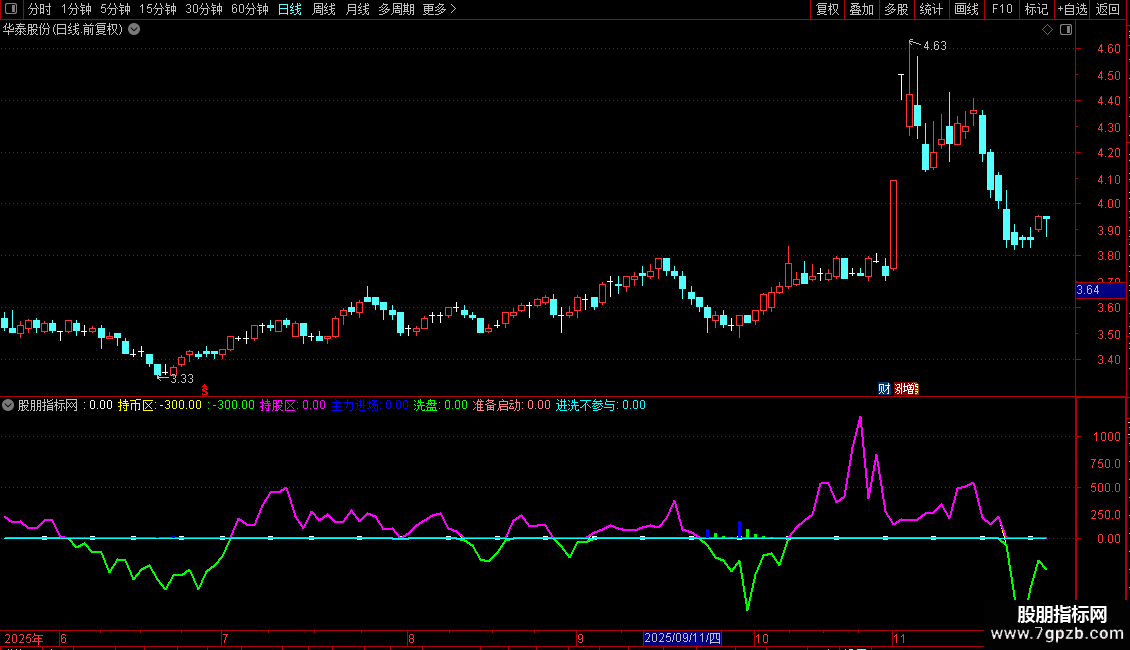
Task: Switch to 分时 intraday view
Action: click(x=40, y=9)
